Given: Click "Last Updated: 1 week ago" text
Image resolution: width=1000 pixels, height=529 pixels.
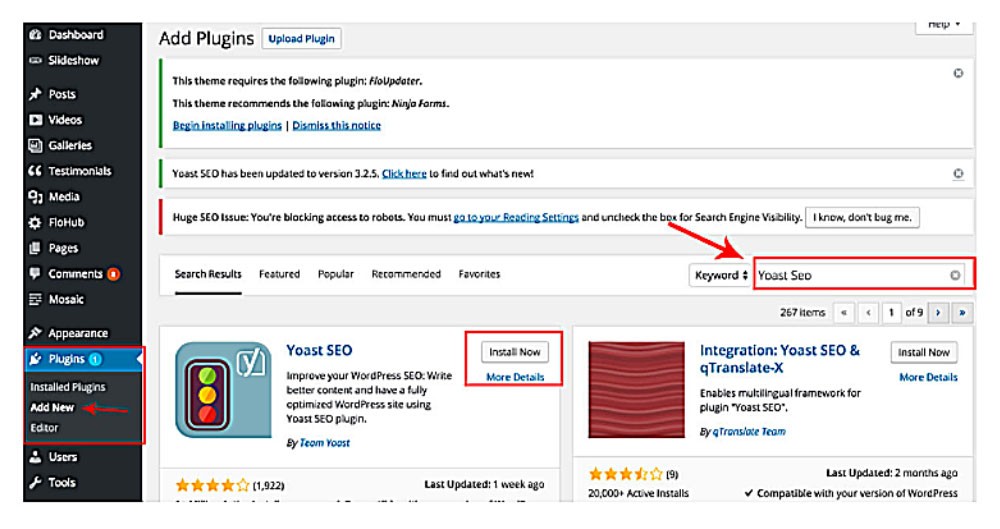Looking at the screenshot, I should tap(484, 484).
